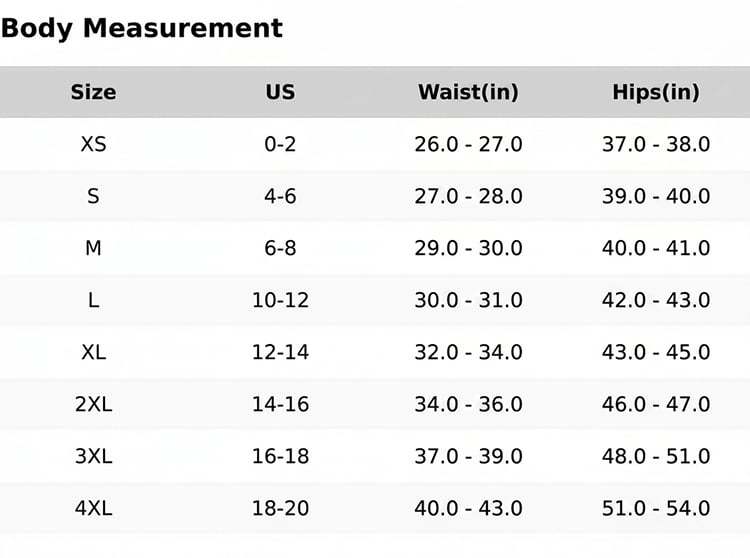Click hips value 51.0 - 54.0

656,508
